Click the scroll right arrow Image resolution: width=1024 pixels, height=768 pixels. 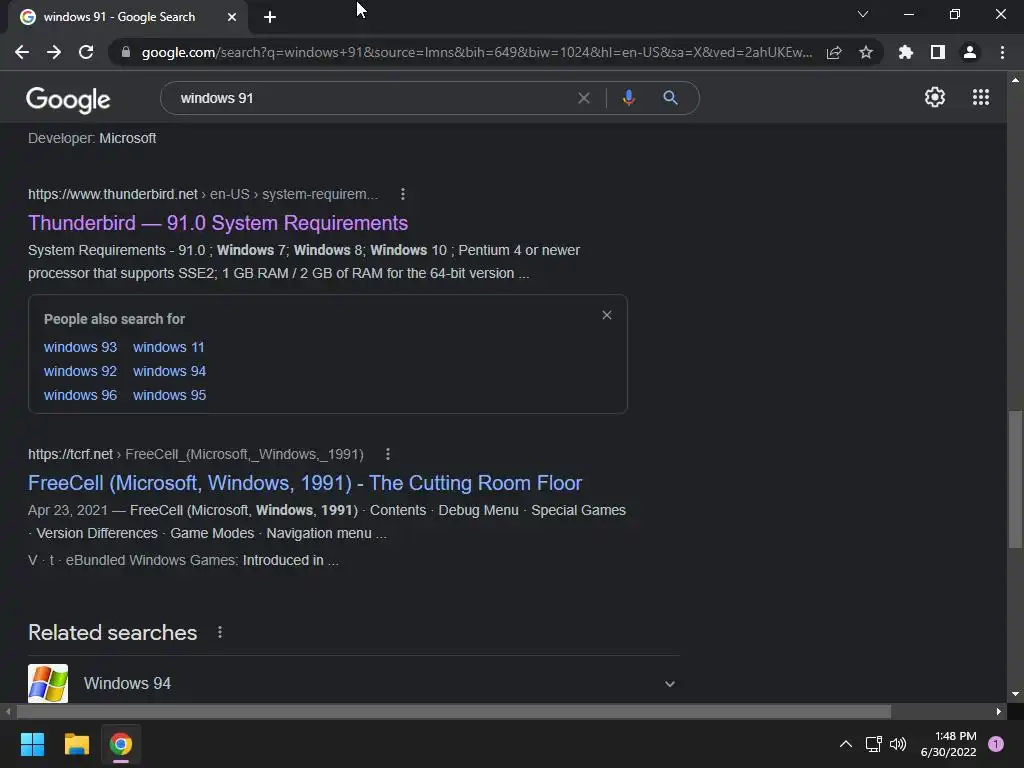point(999,711)
